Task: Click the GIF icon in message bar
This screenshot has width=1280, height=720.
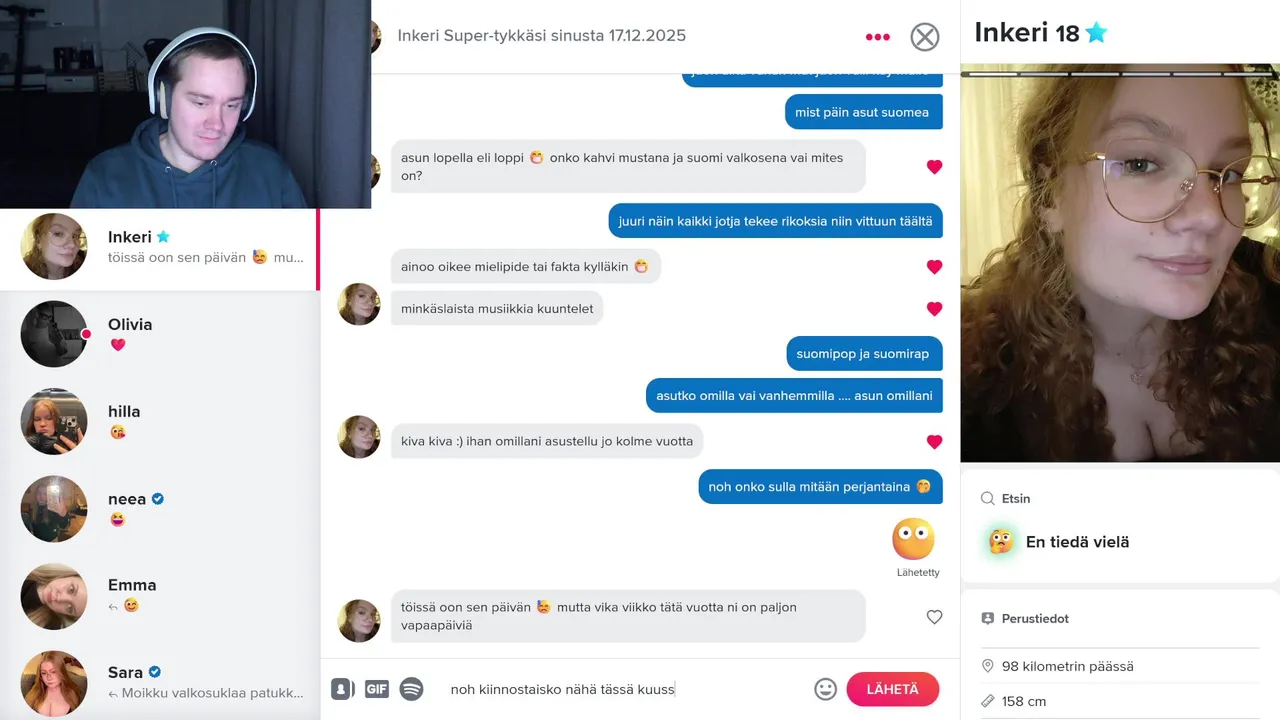Action: click(x=377, y=689)
